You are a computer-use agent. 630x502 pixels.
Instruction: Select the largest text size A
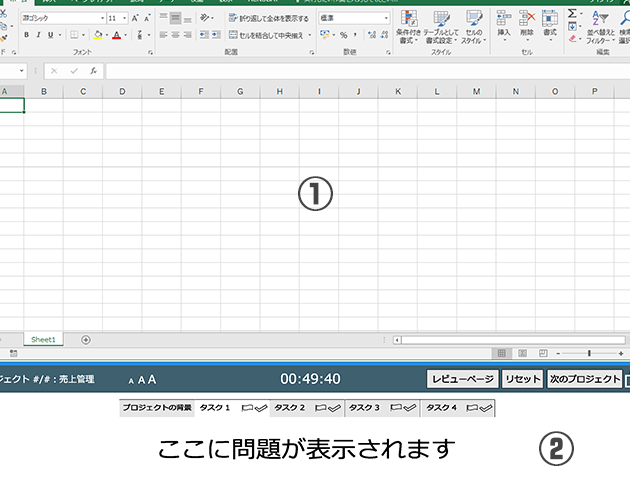151,379
